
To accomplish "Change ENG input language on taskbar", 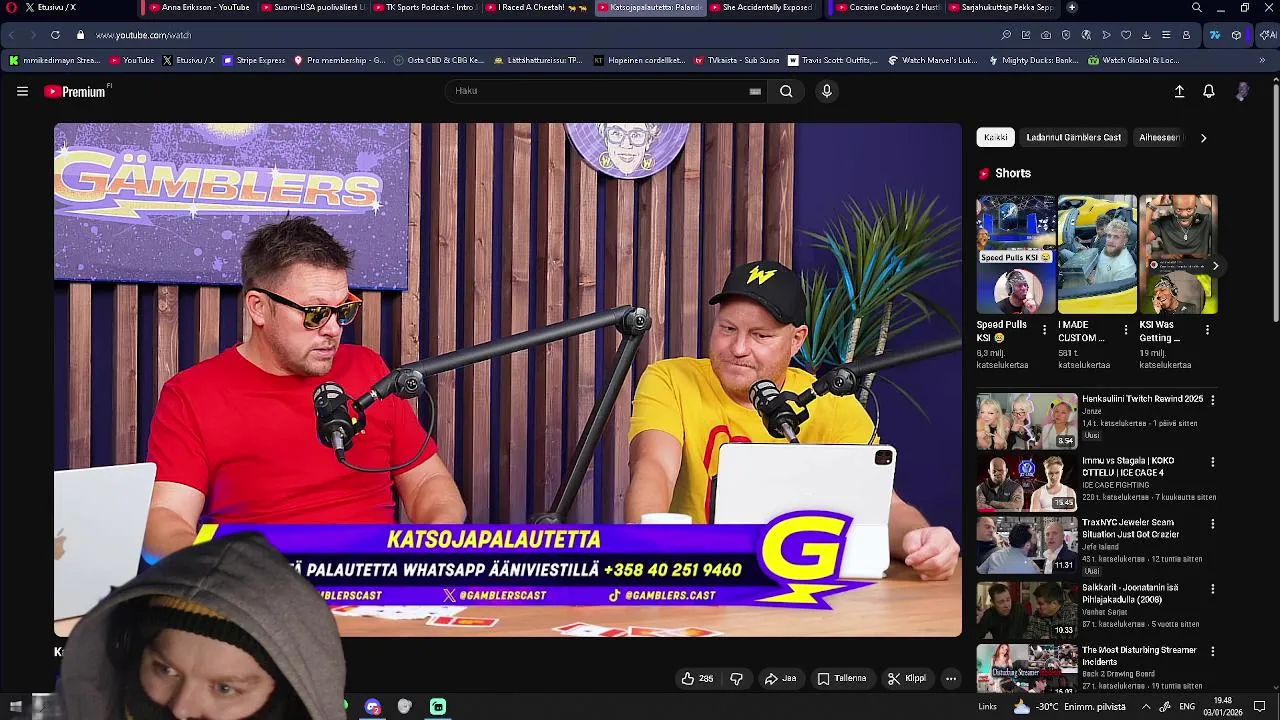I will [1187, 706].
